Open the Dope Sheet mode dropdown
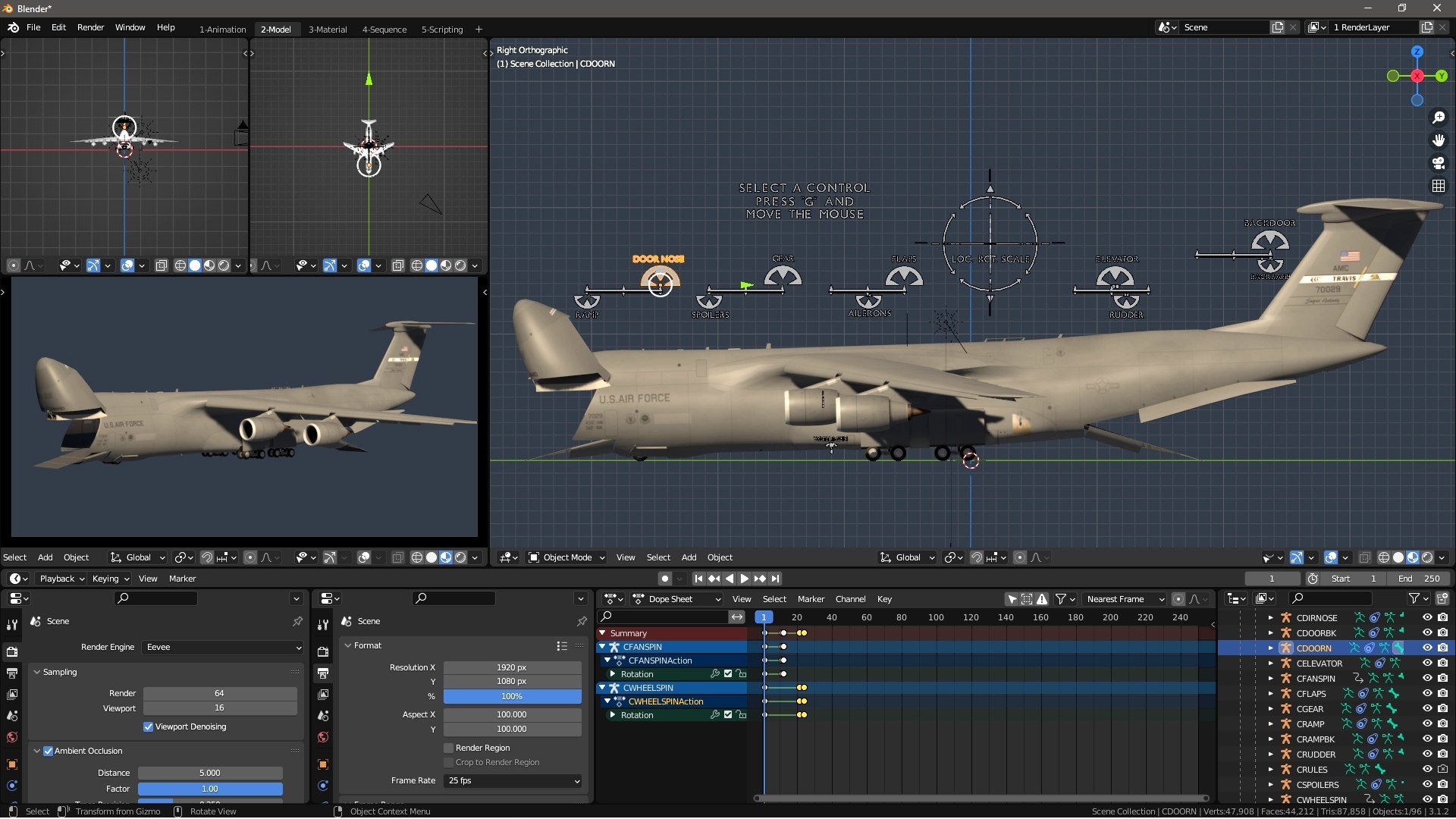 (676, 599)
